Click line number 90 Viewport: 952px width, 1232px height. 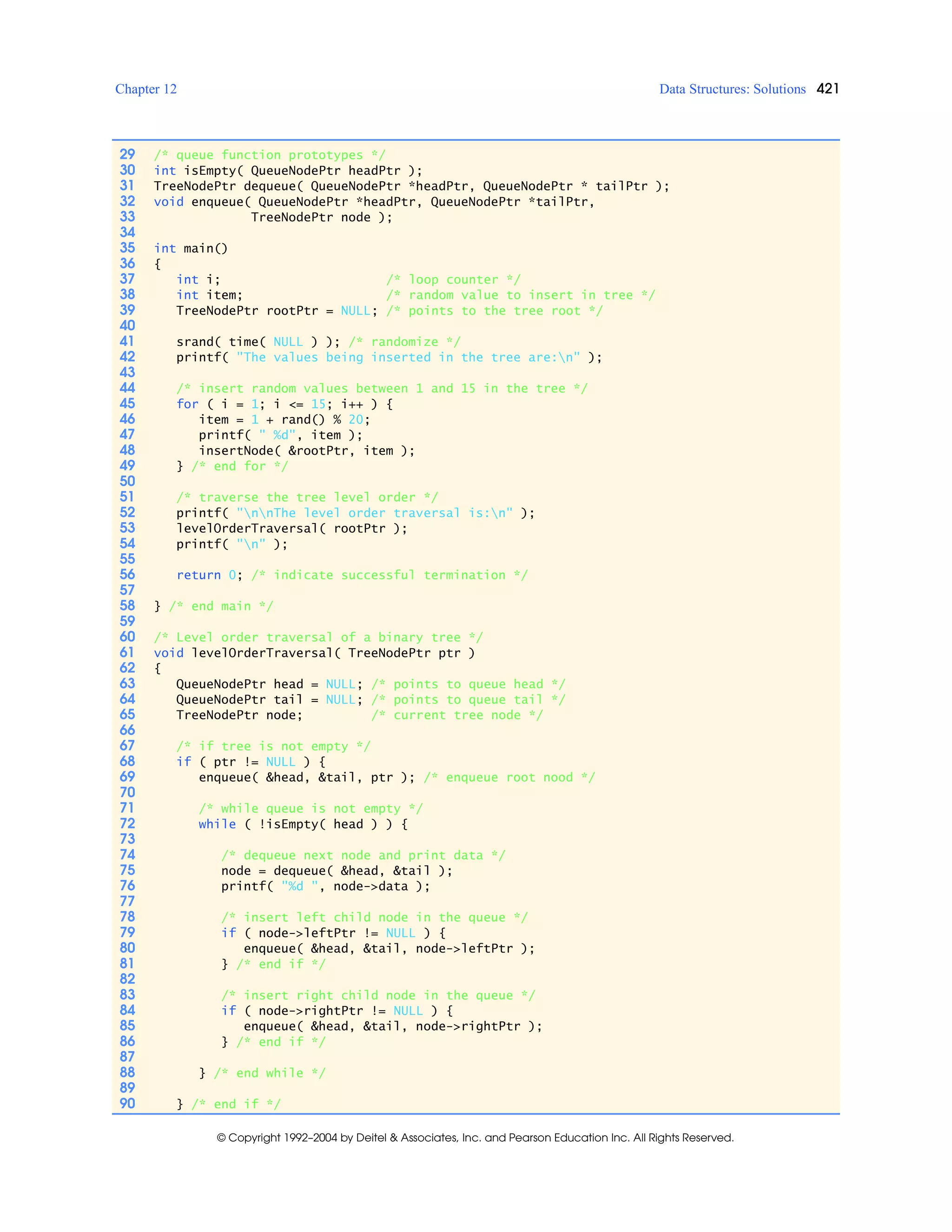127,1104
